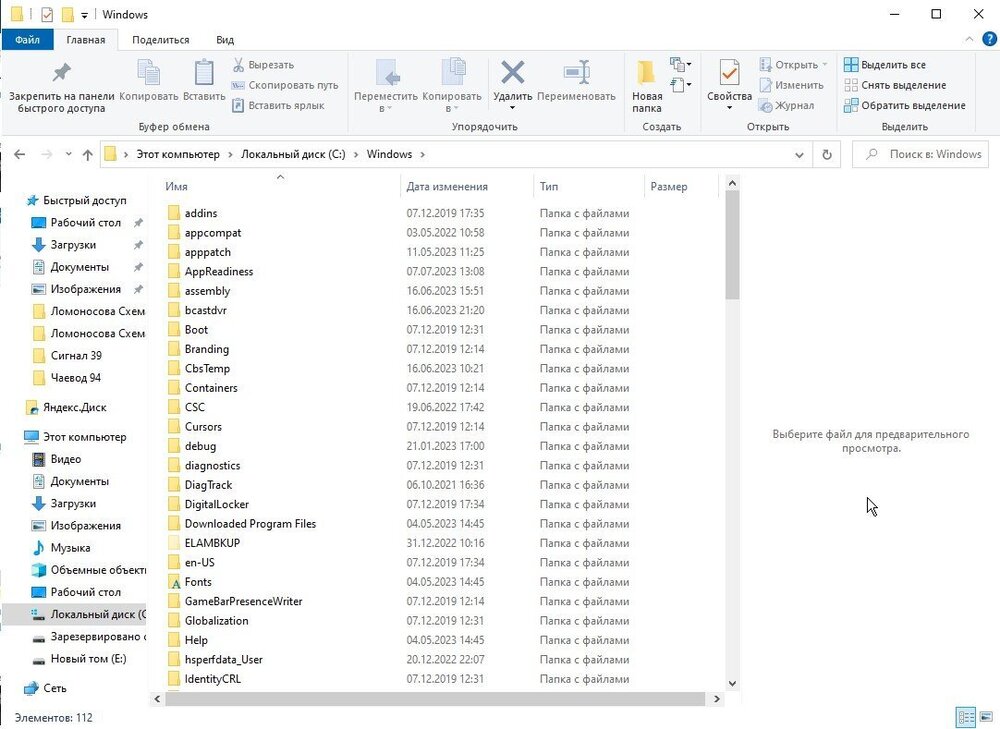Select the ELAMBKUP folder
1000x729 pixels.
pyautogui.click(x=212, y=543)
